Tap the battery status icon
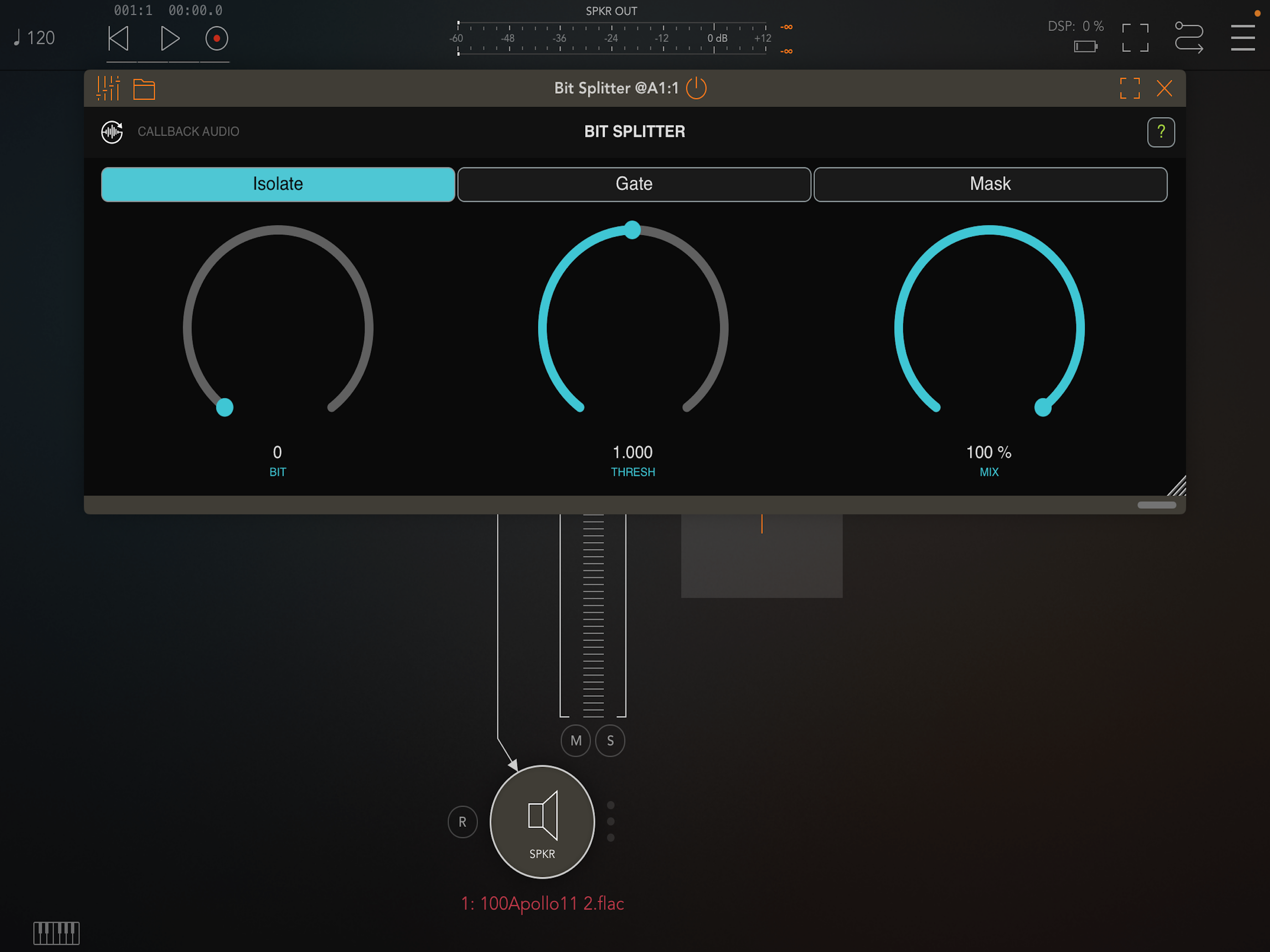 (1085, 47)
